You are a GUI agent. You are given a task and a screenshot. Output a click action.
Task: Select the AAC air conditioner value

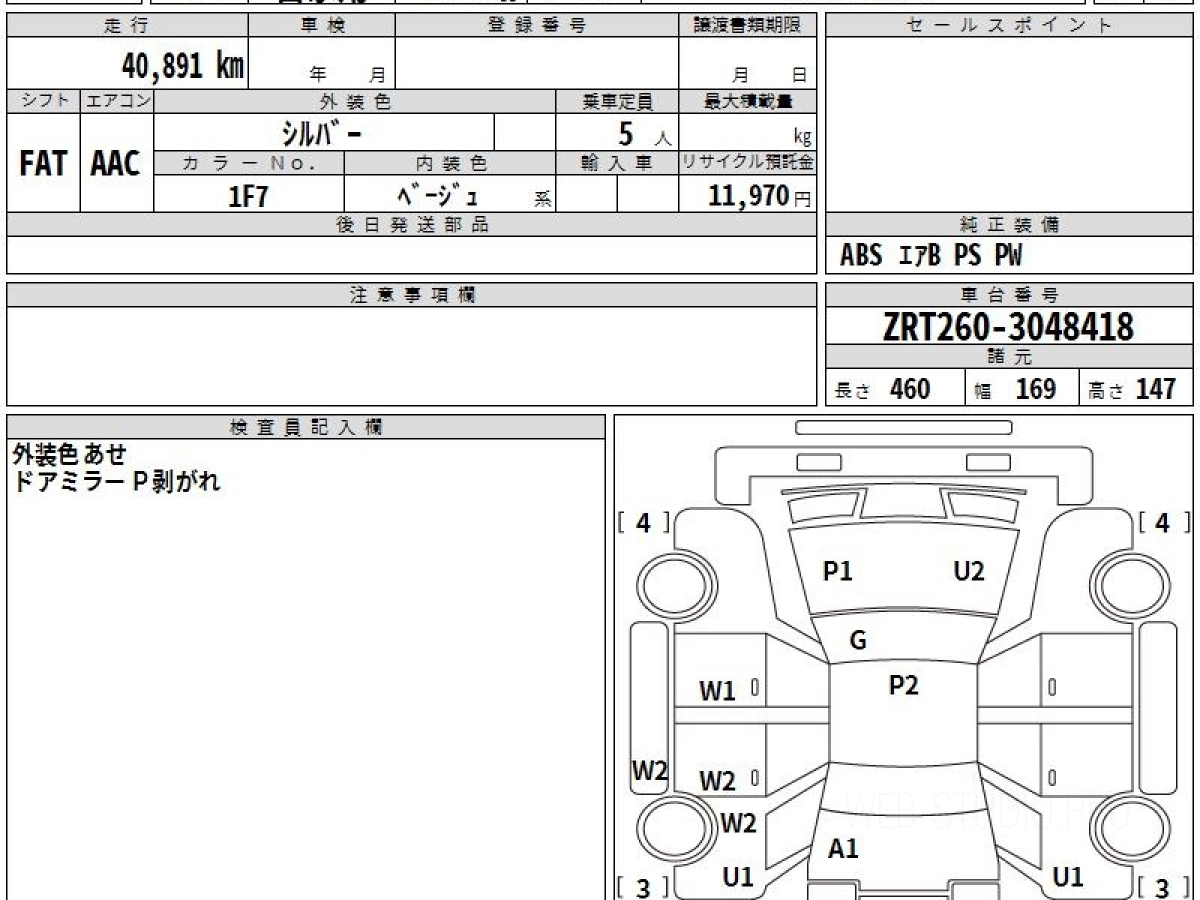coord(116,164)
